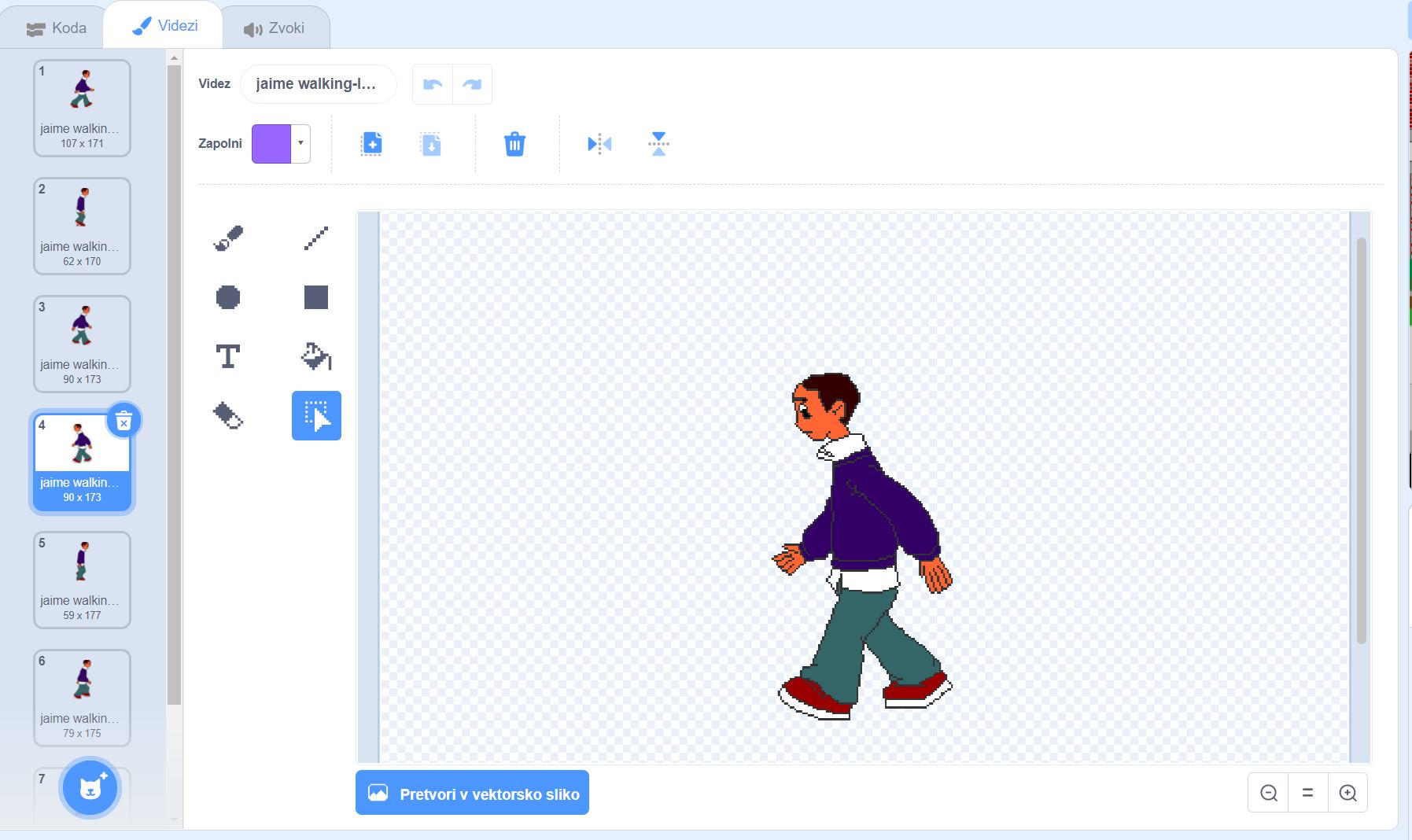Edit the costume name field

point(318,84)
